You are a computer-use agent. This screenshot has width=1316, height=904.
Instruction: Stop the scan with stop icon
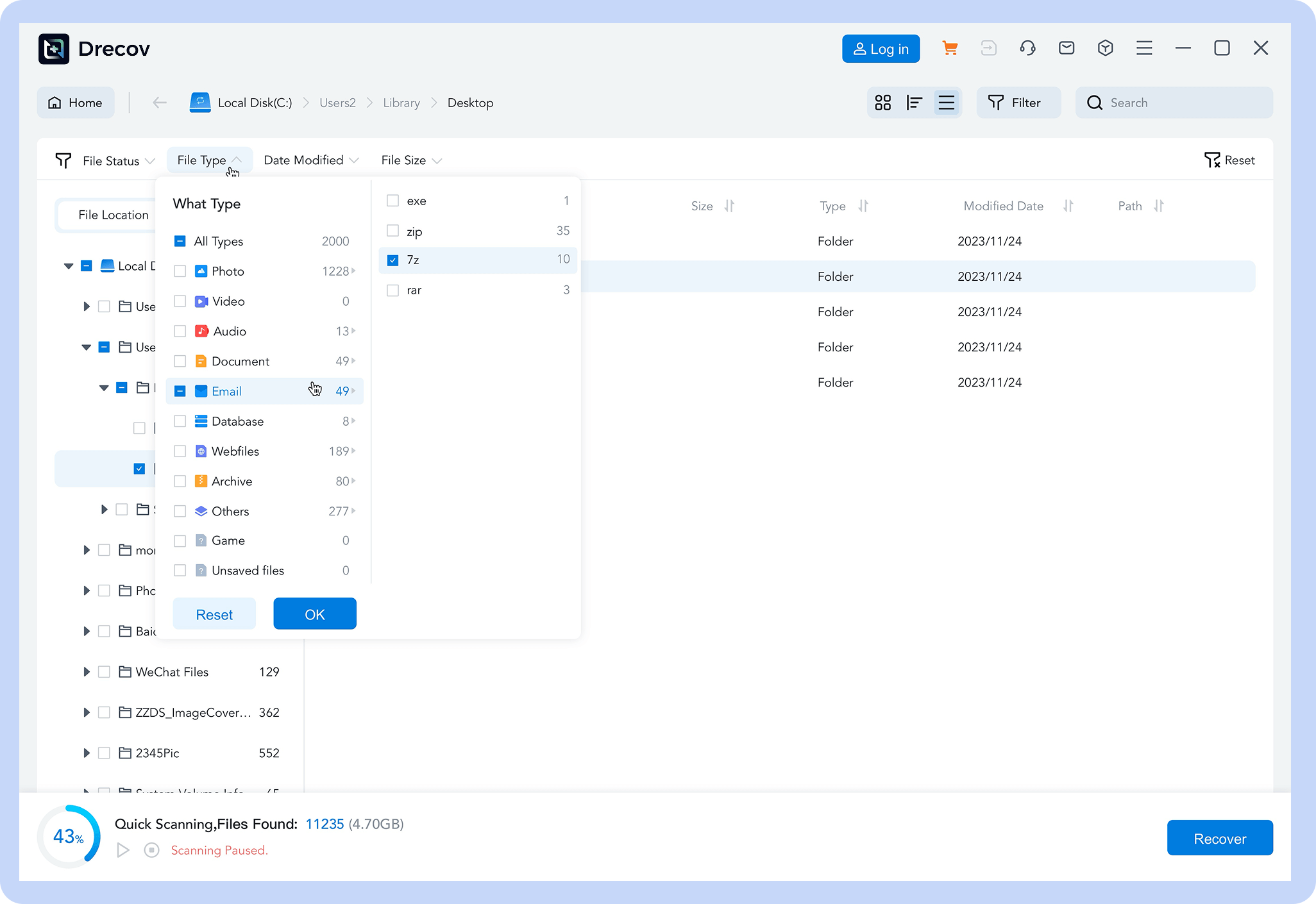(152, 850)
